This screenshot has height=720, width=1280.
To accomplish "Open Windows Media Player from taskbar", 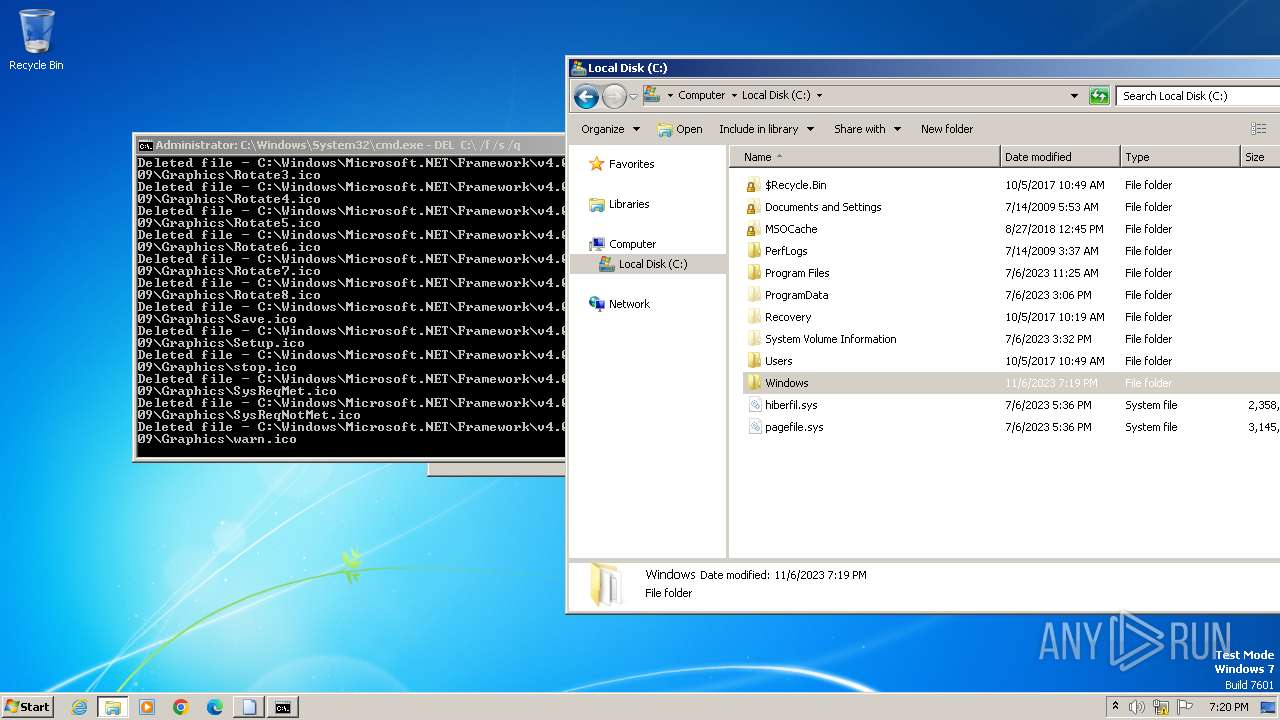I will [x=147, y=707].
